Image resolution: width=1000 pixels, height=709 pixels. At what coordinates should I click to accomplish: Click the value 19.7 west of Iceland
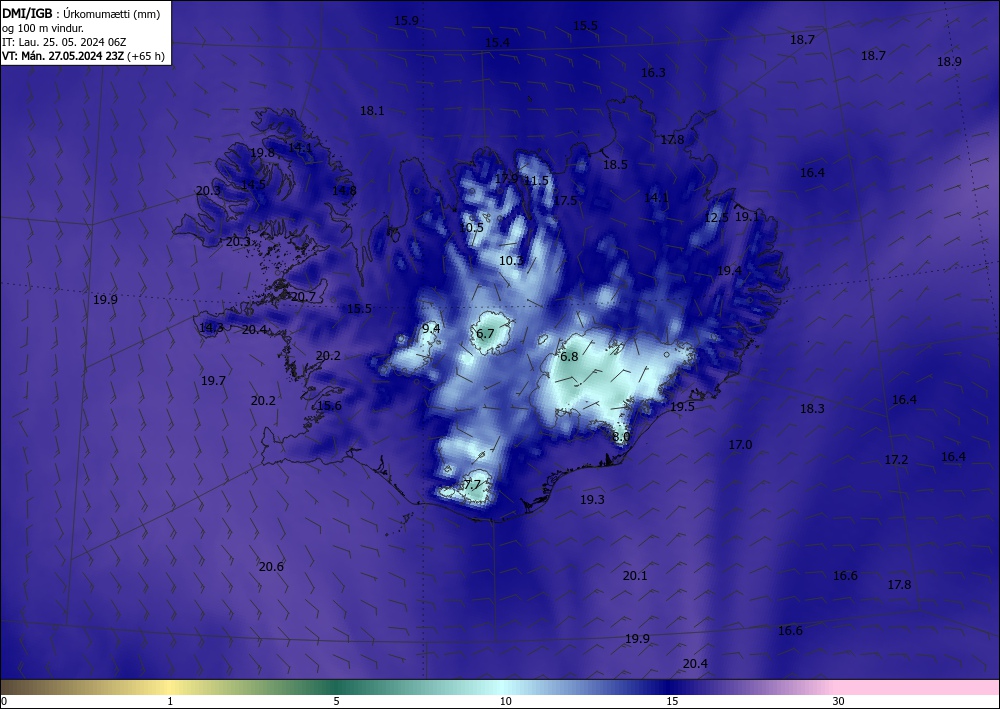coord(213,381)
